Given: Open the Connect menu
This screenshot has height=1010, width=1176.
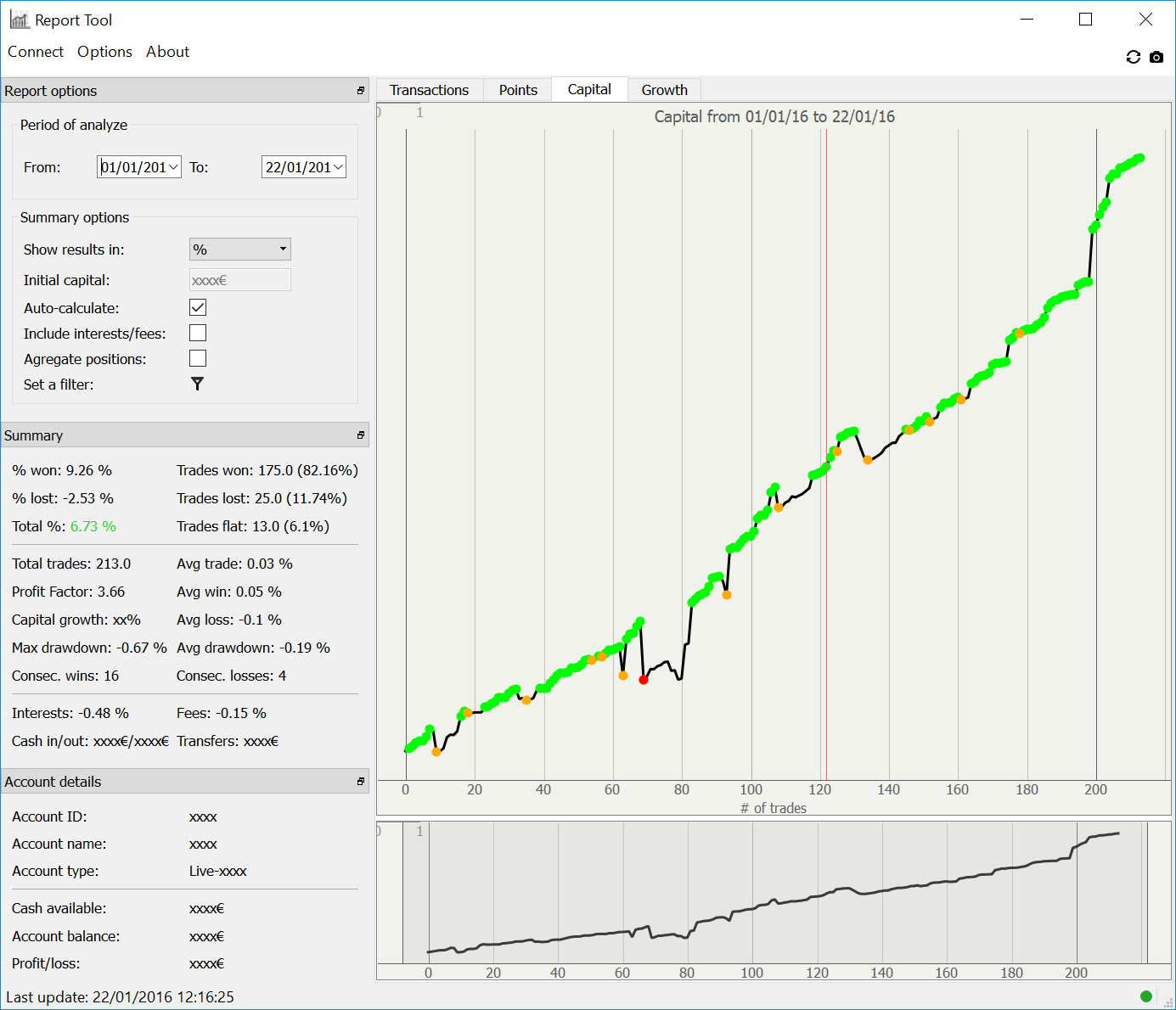Looking at the screenshot, I should pyautogui.click(x=36, y=52).
